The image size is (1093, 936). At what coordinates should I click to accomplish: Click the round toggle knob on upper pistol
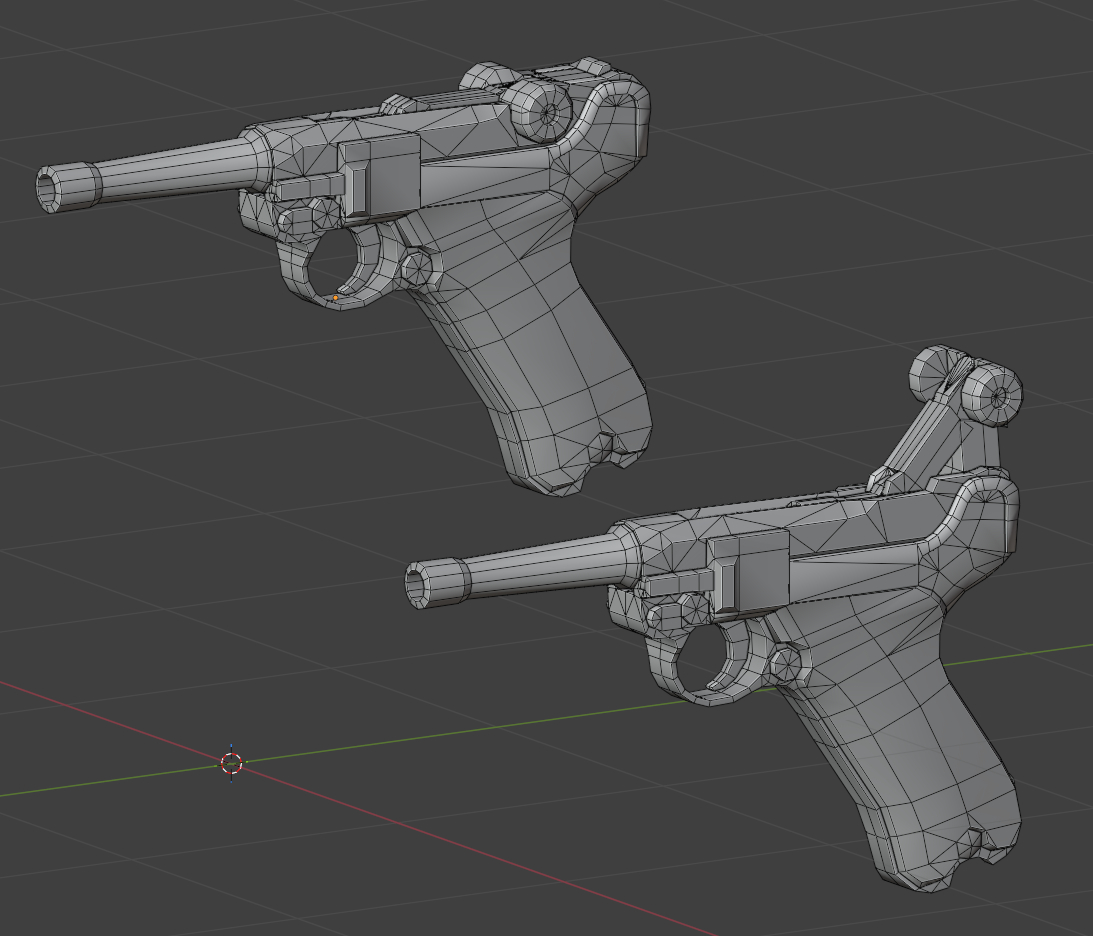coord(541,110)
